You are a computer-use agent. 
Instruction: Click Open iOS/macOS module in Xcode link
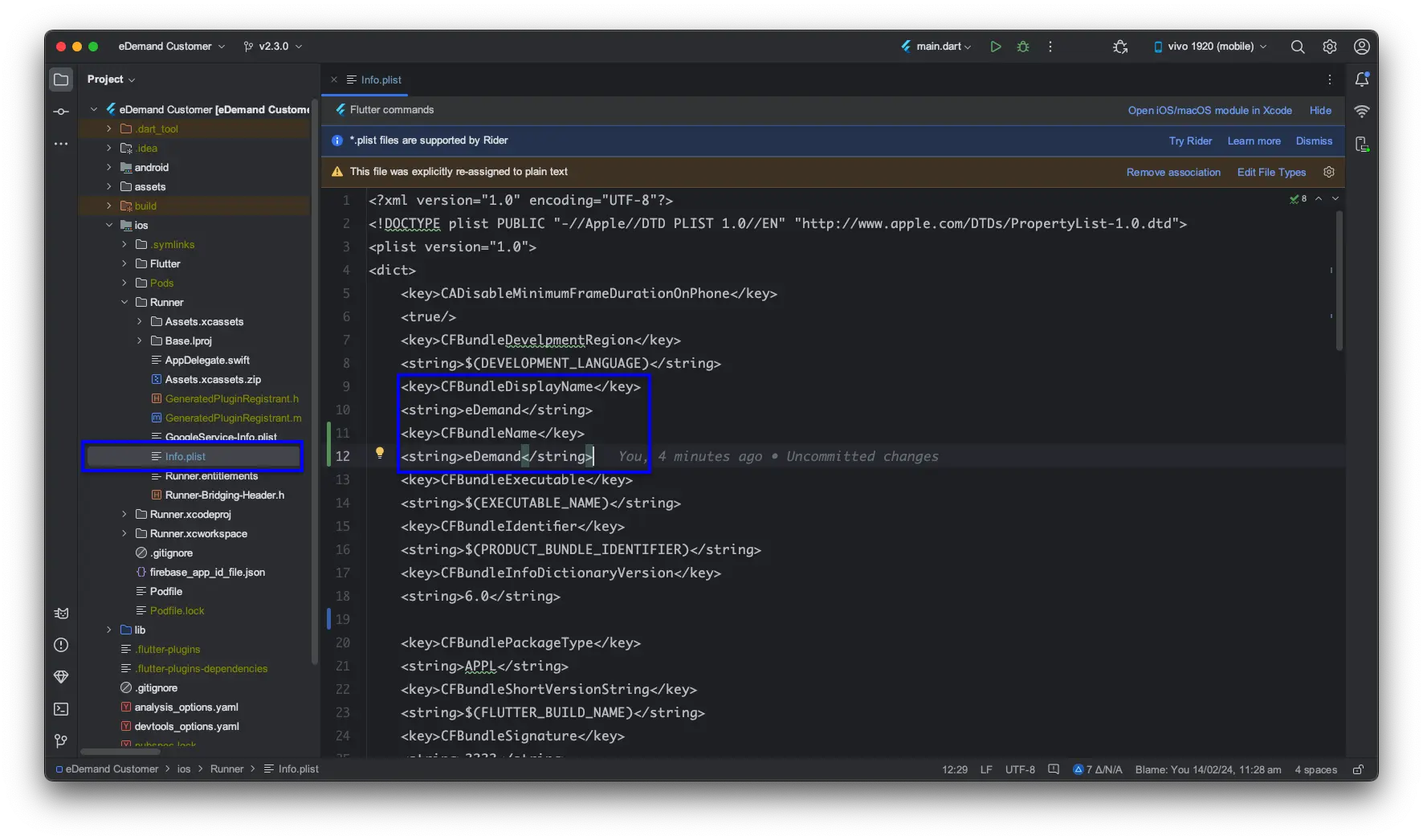(1209, 110)
